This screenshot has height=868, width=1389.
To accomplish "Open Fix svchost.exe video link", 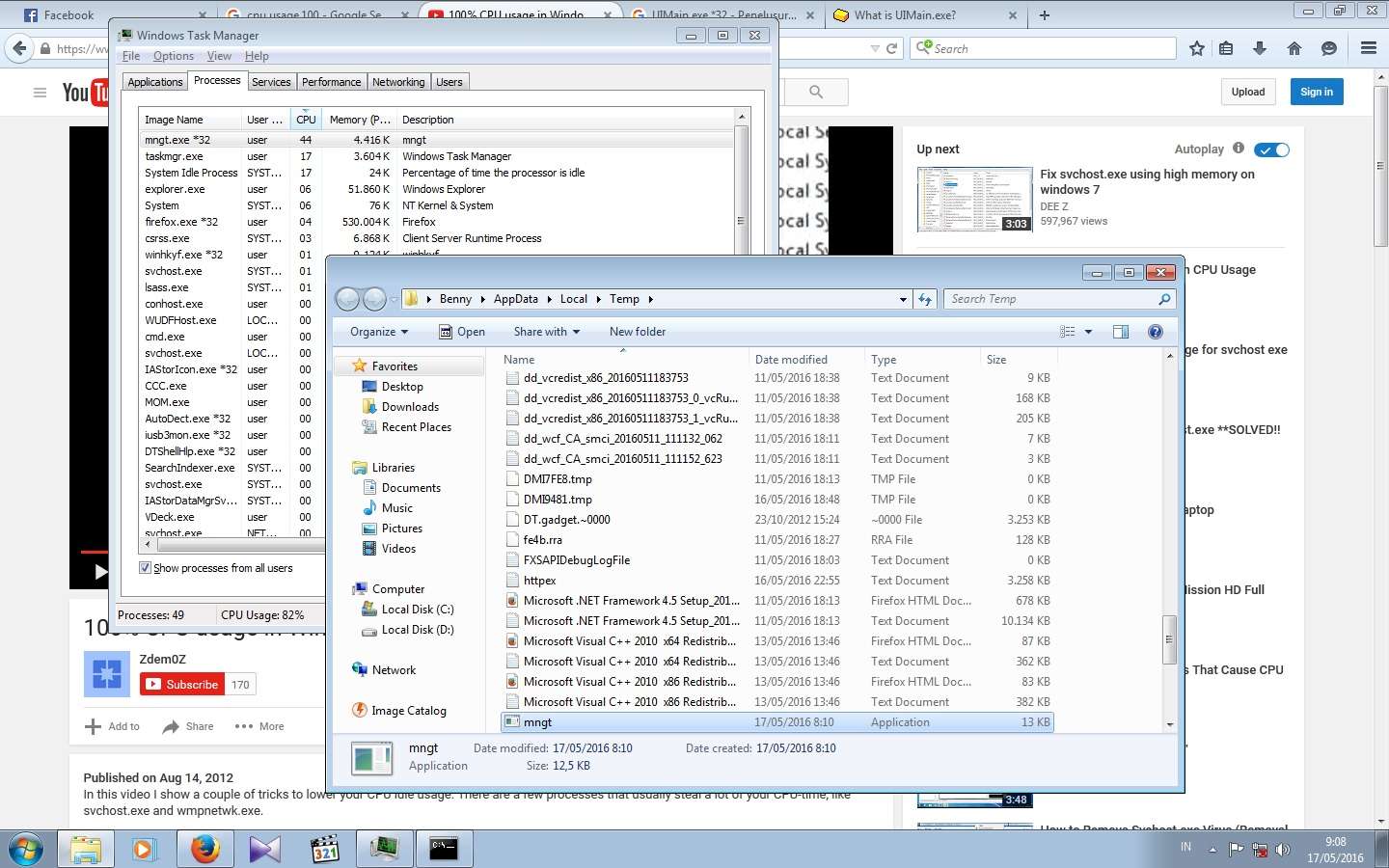I will (1147, 181).
